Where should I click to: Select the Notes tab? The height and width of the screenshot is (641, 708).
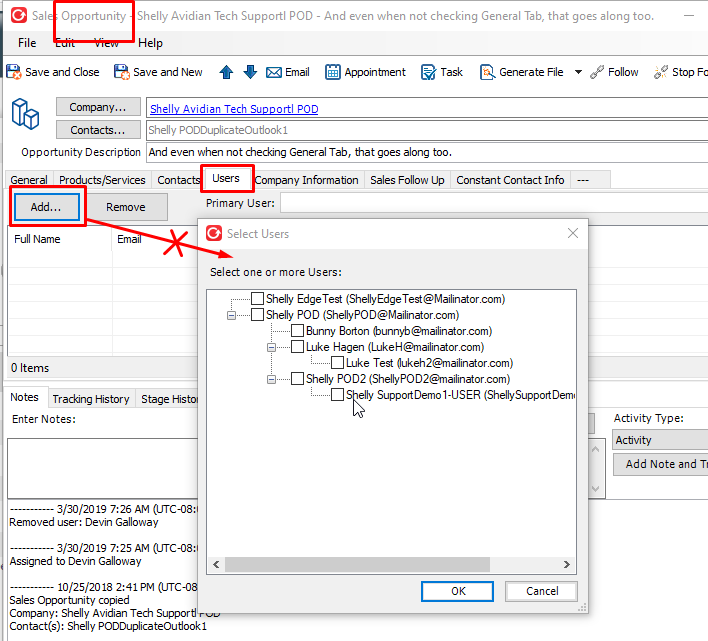[24, 397]
